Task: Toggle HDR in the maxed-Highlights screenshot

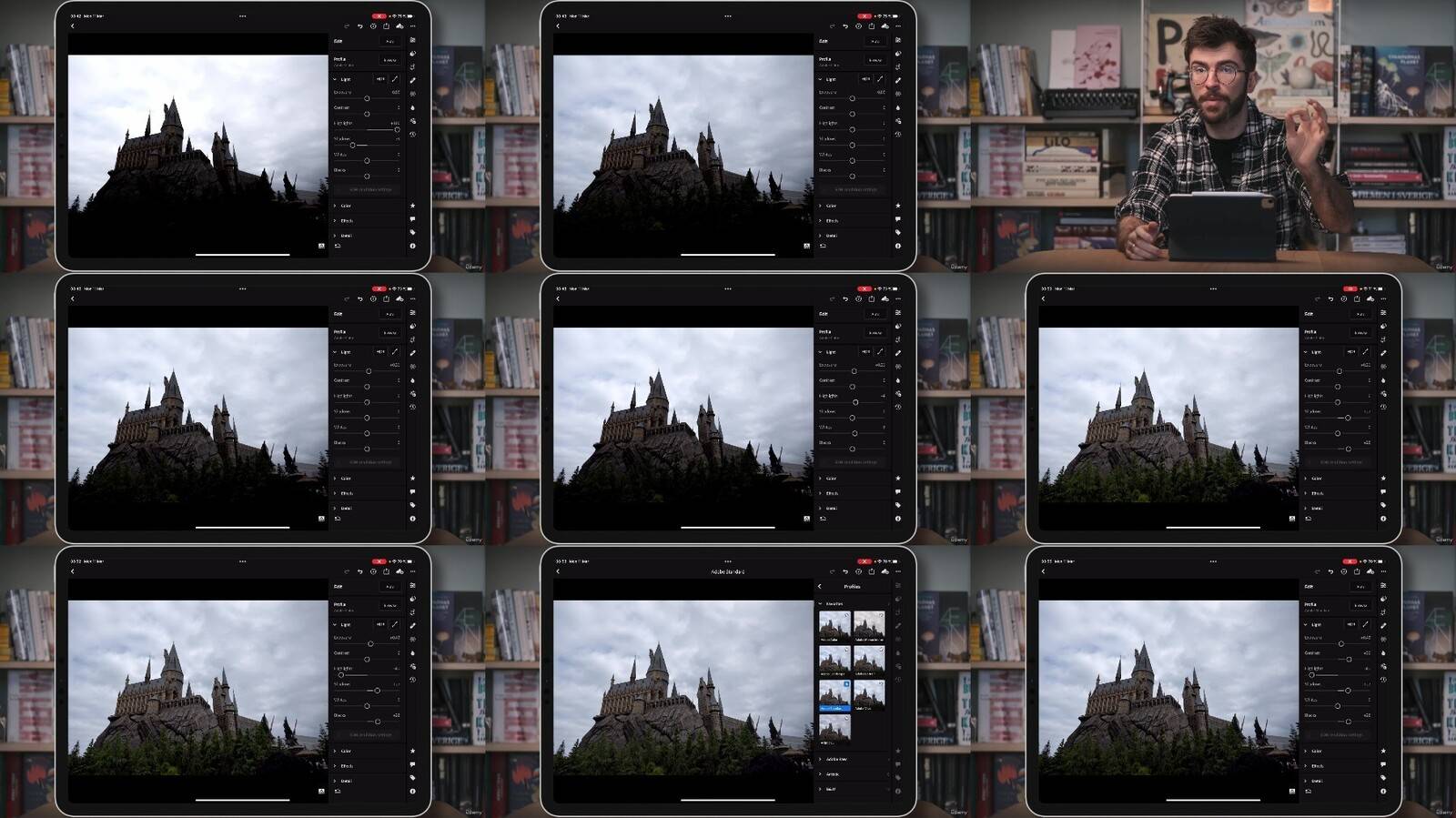Action: (x=380, y=79)
